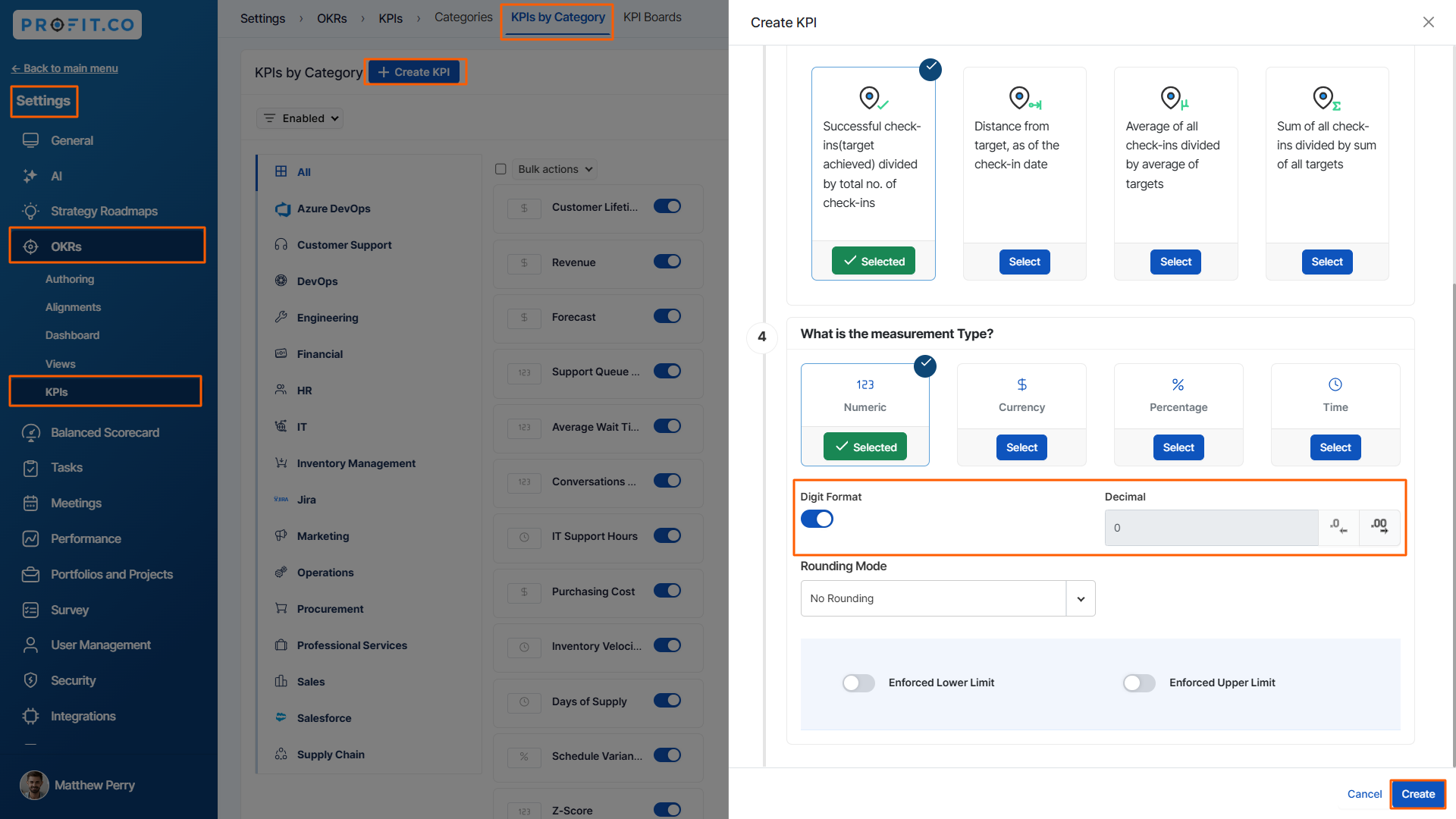Click the Azure DevOps category icon
The image size is (1456, 819).
[282, 209]
